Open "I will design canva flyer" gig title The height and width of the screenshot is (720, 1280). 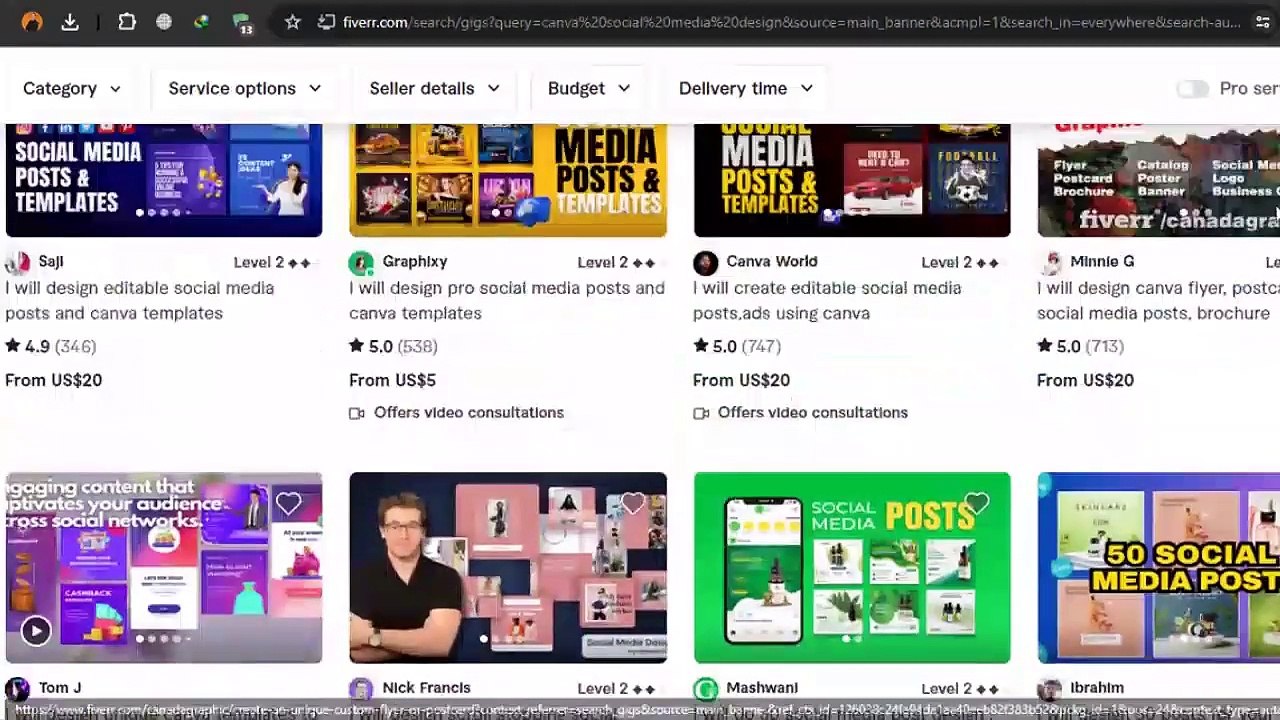[1158, 300]
